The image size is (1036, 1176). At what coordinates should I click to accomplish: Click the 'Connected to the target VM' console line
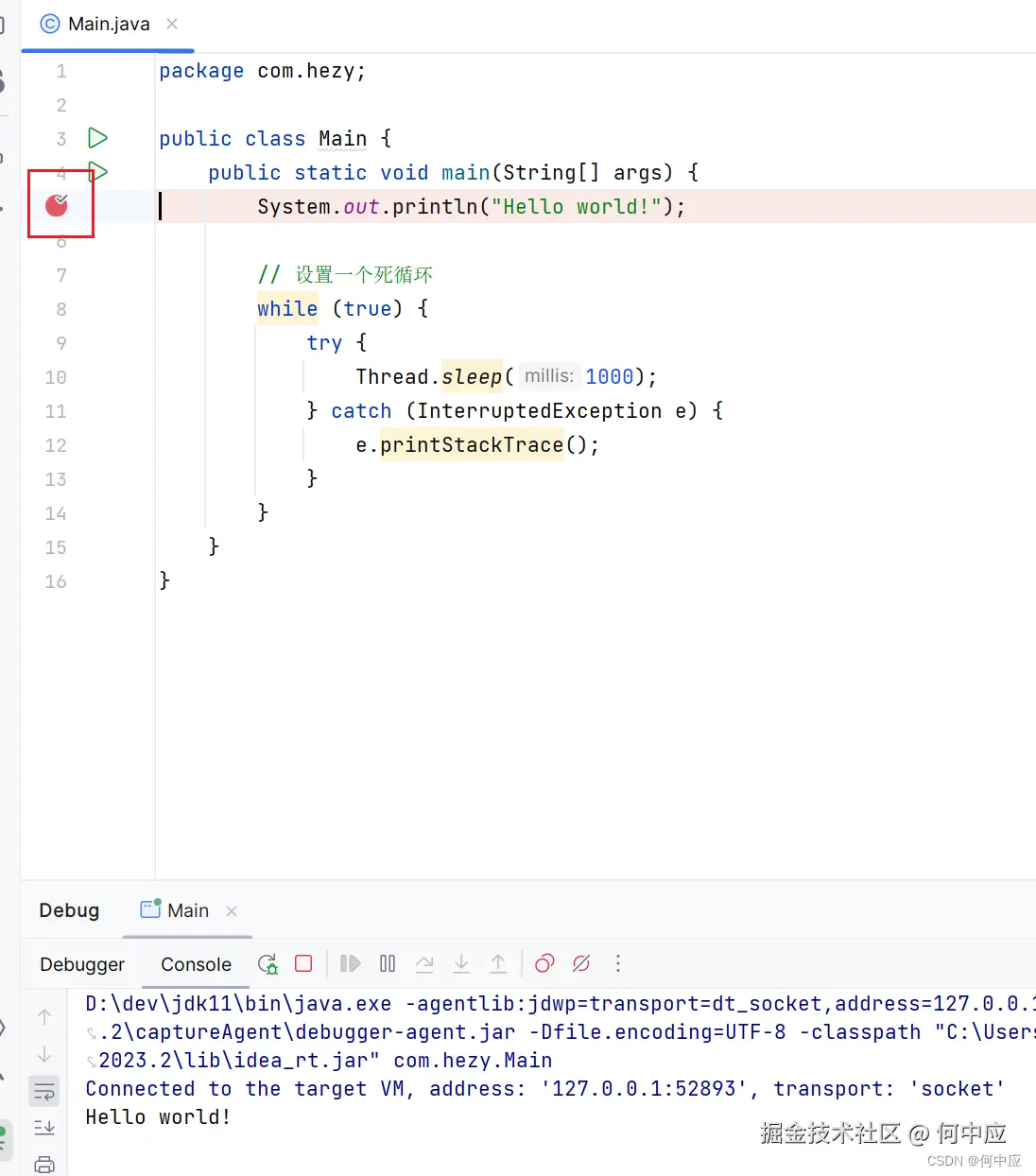(x=545, y=1089)
